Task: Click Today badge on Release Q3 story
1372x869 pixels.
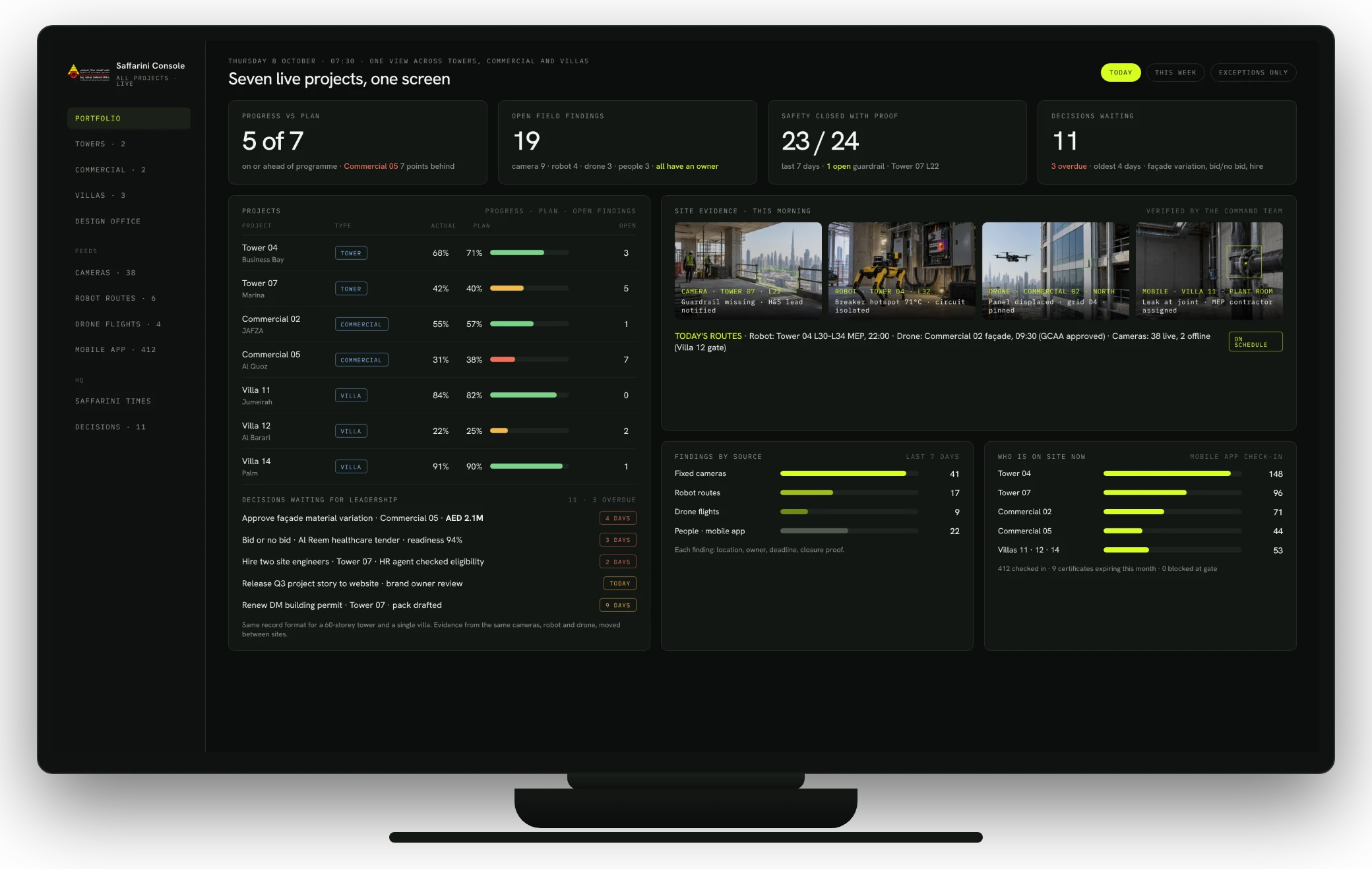Action: pyautogui.click(x=619, y=584)
